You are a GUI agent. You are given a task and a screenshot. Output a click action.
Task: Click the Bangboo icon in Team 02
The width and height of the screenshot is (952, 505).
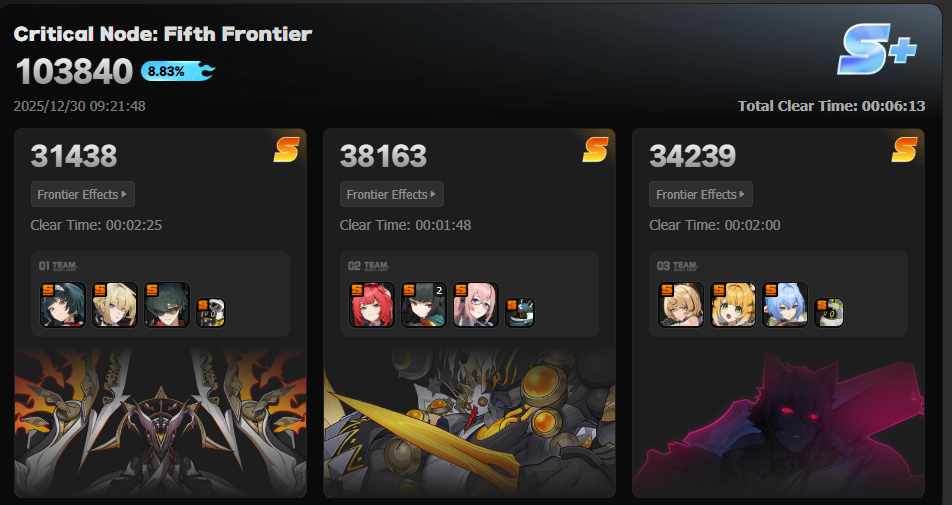[520, 313]
